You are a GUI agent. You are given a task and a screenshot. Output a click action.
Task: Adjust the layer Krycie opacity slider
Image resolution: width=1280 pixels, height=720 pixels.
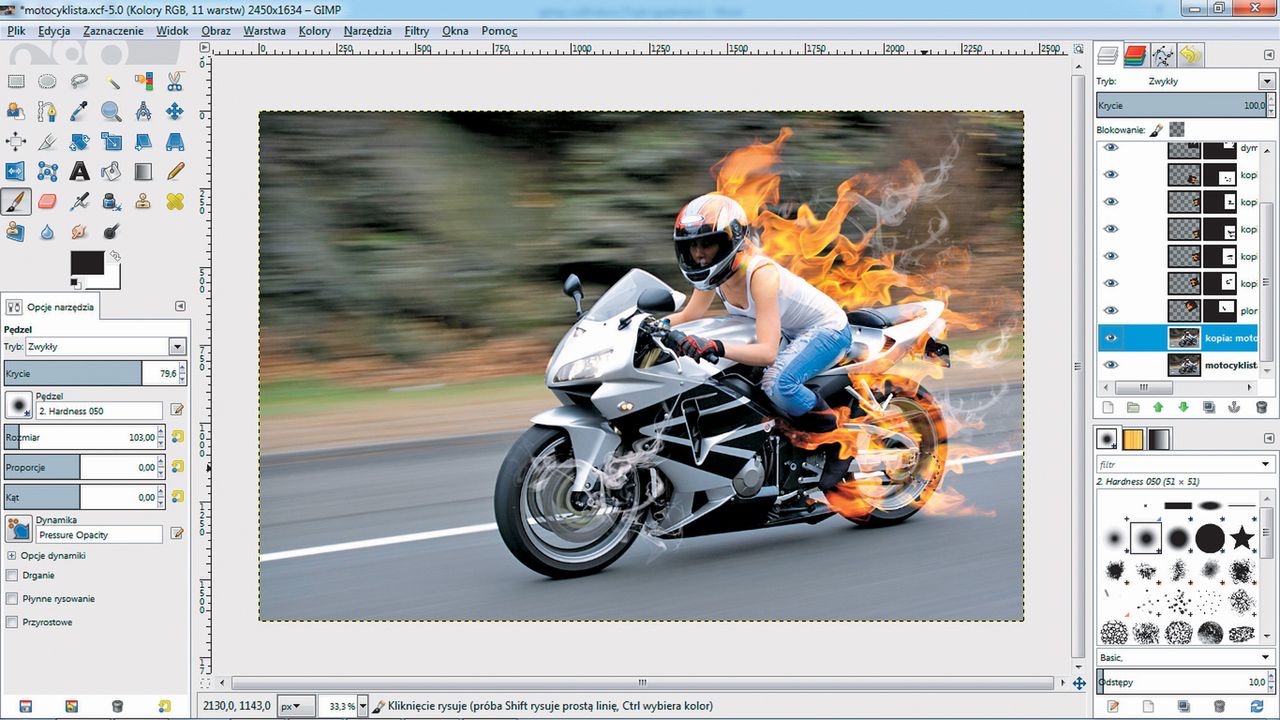tap(1184, 105)
